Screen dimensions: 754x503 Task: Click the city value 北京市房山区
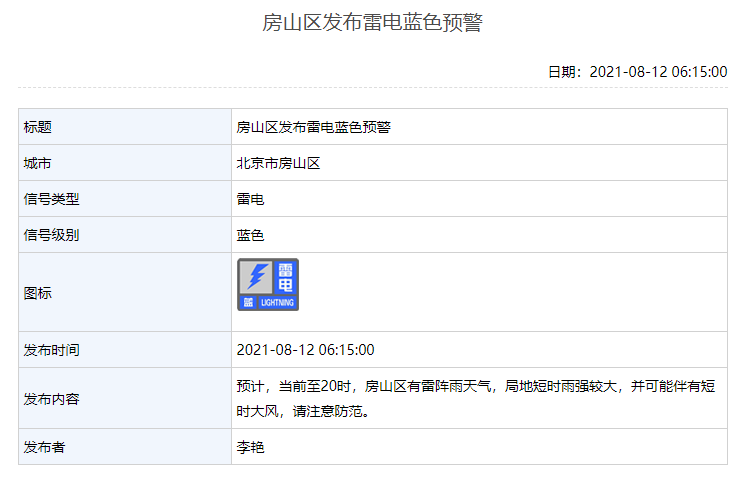278,163
